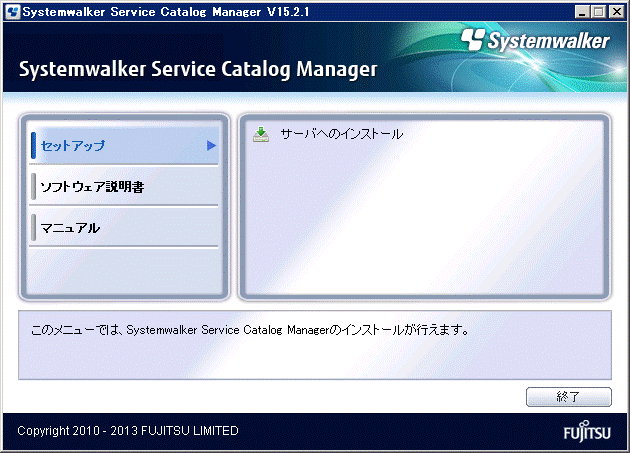Close the Service Catalog Manager window
The width and height of the screenshot is (630, 453).
(618, 11)
